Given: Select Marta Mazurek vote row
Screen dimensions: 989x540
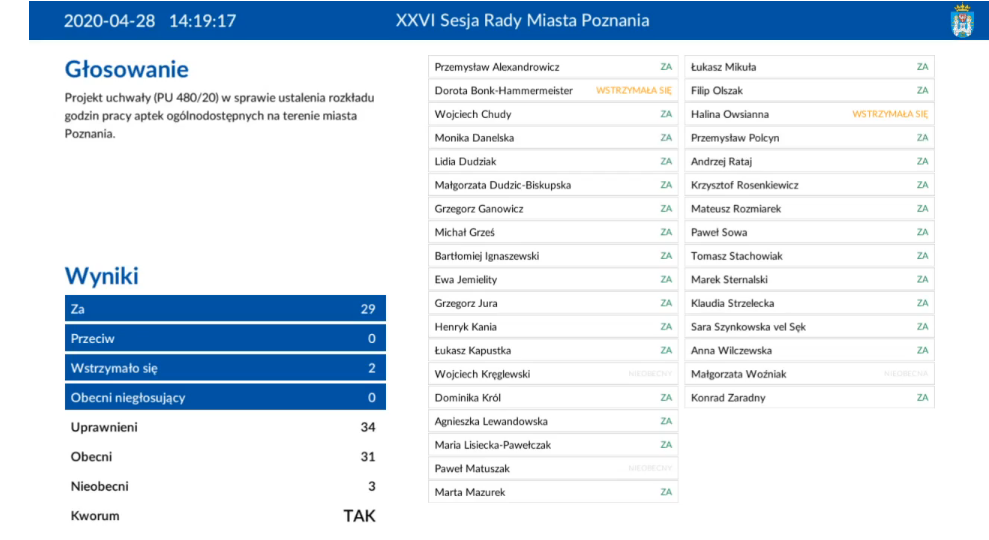Looking at the screenshot, I should (x=553, y=492).
